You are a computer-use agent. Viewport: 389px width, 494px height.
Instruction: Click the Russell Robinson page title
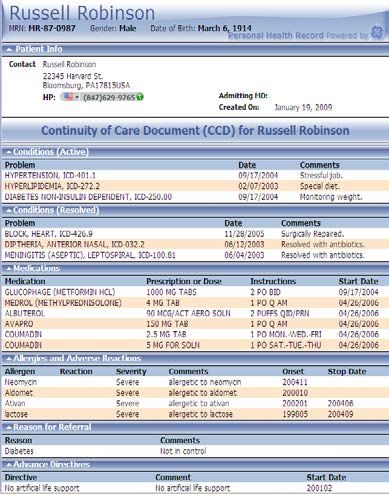(82, 13)
